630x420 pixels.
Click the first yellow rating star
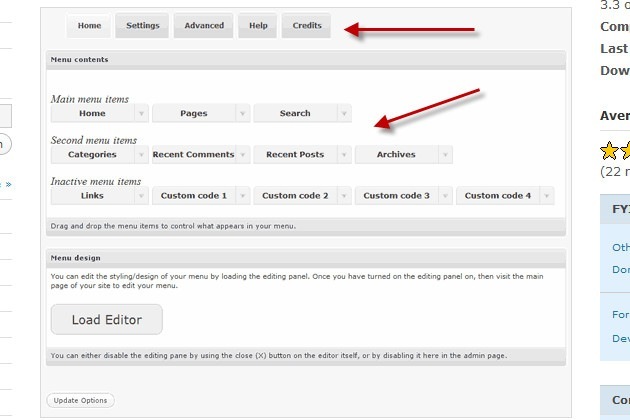click(x=609, y=151)
